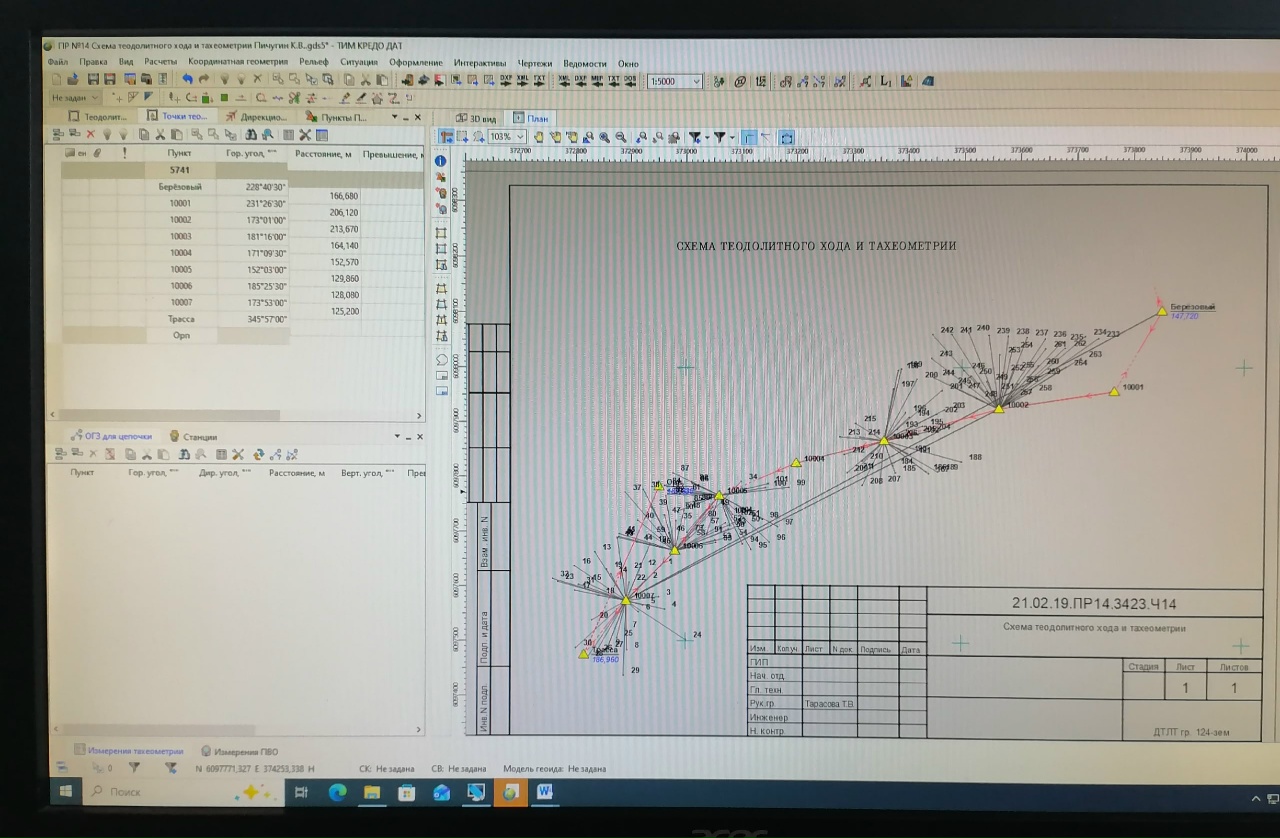Viewport: 1280px width, 838px height.
Task: Click the red X delete icon in points panel
Action: 90,135
